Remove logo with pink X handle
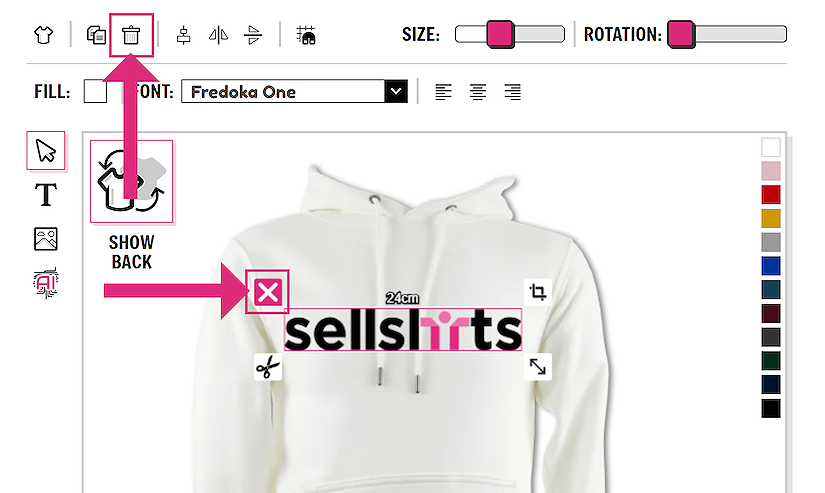Screen dimensions: 825x493 pyautogui.click(x=268, y=292)
